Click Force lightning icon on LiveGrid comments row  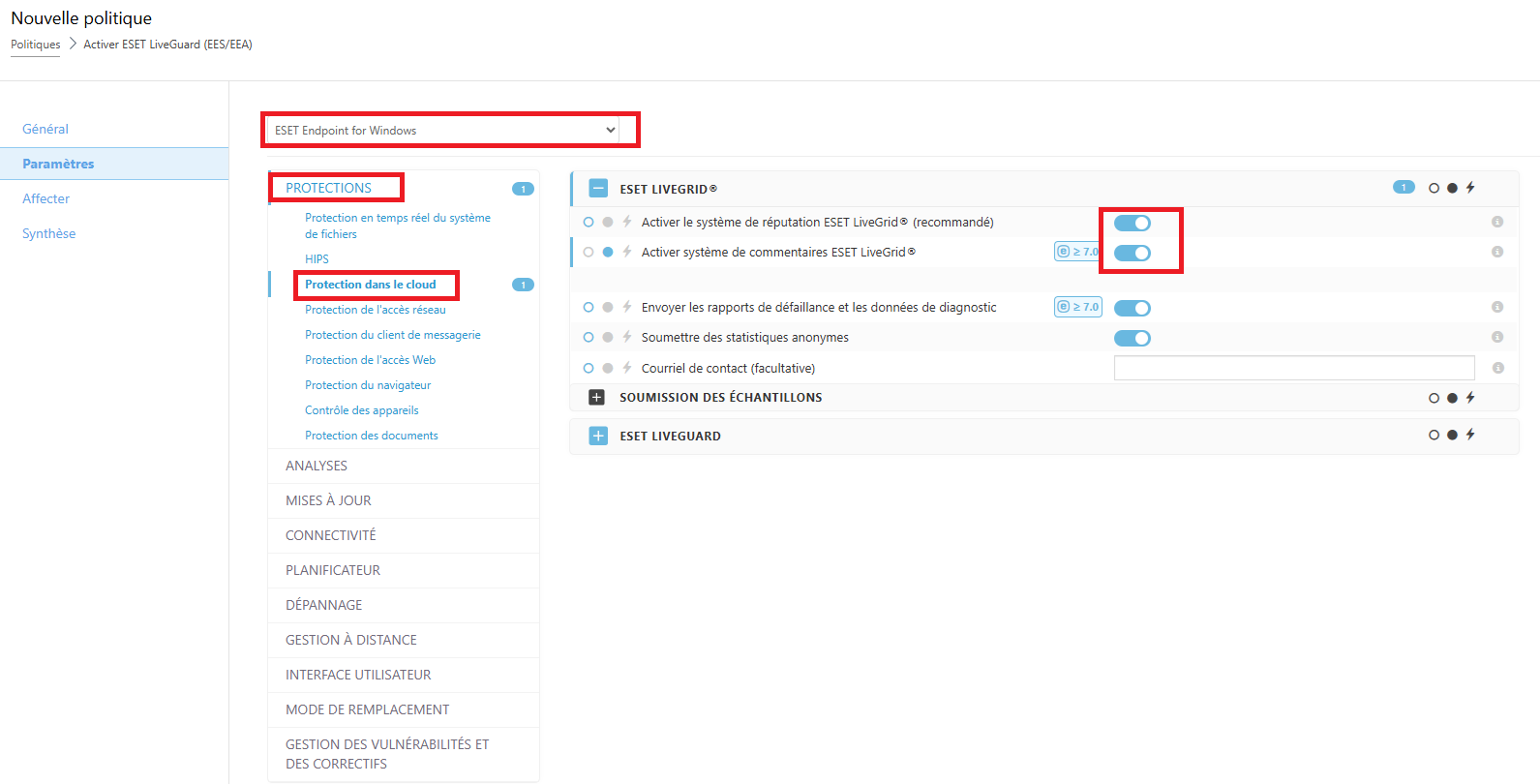pyautogui.click(x=627, y=252)
